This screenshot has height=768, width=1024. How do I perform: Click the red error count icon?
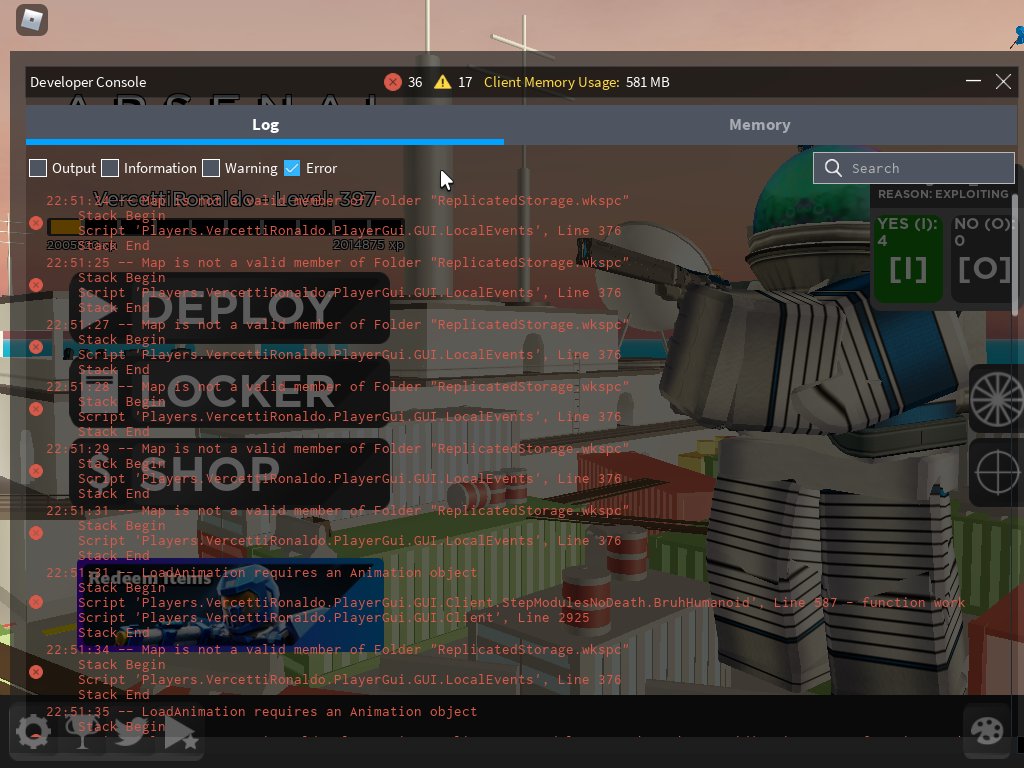click(x=392, y=82)
